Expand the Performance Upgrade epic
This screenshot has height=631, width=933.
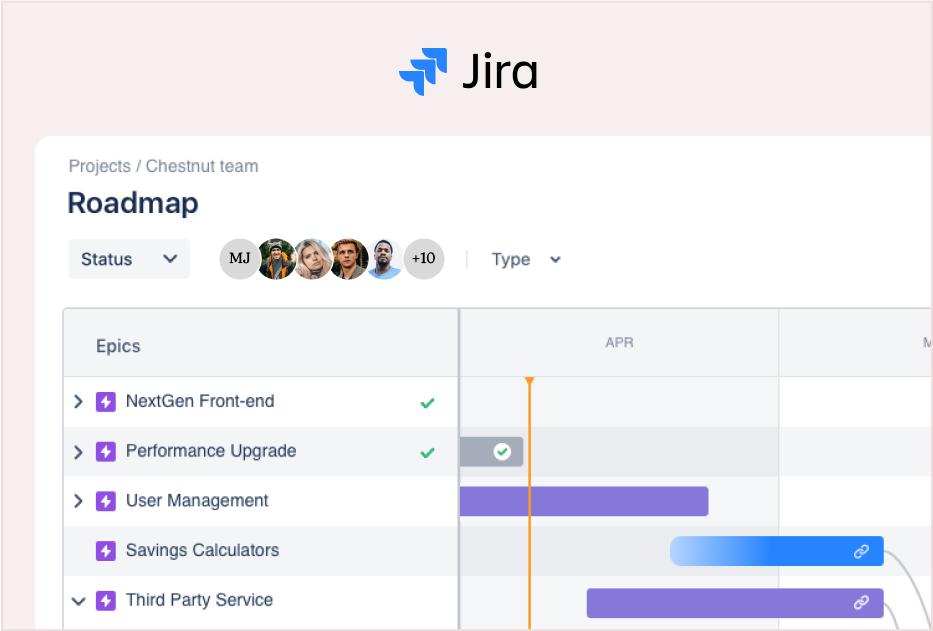click(78, 452)
